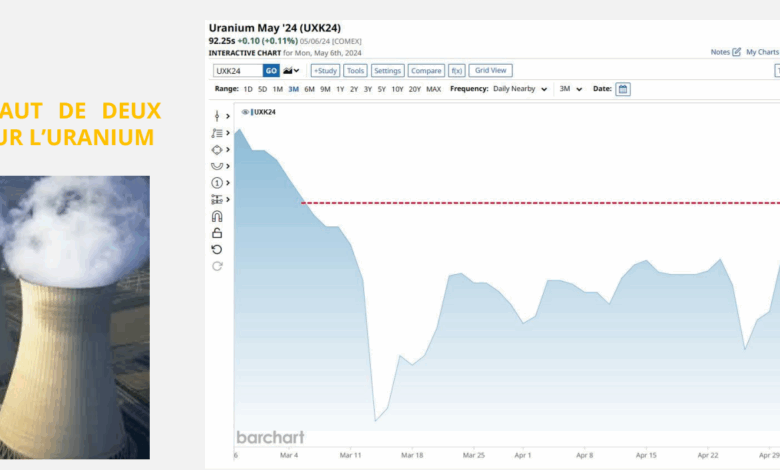Open the Date calendar picker icon

(623, 89)
